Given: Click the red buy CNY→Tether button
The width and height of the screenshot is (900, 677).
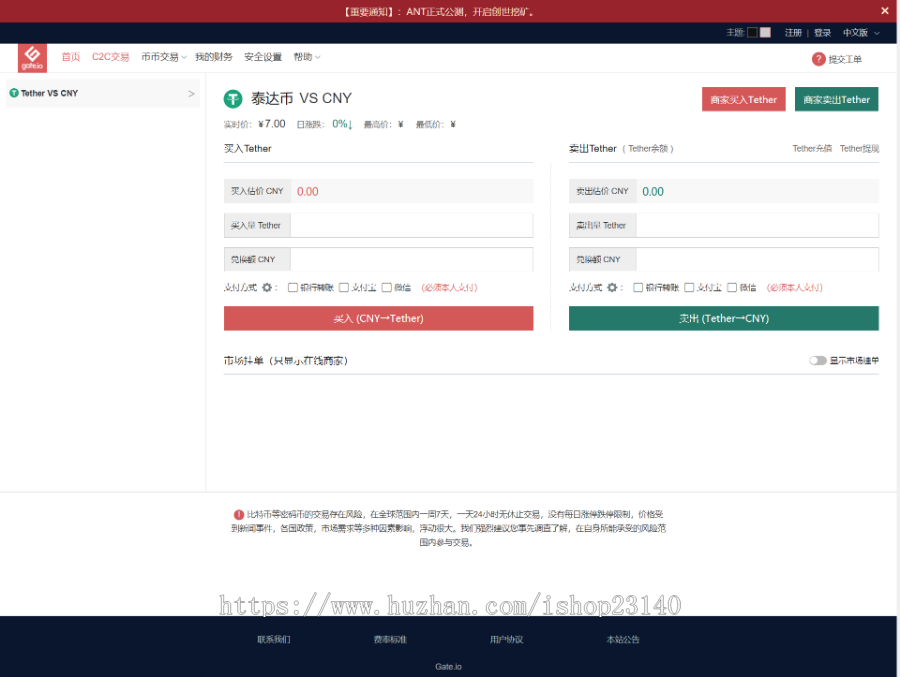Looking at the screenshot, I should coord(378,318).
